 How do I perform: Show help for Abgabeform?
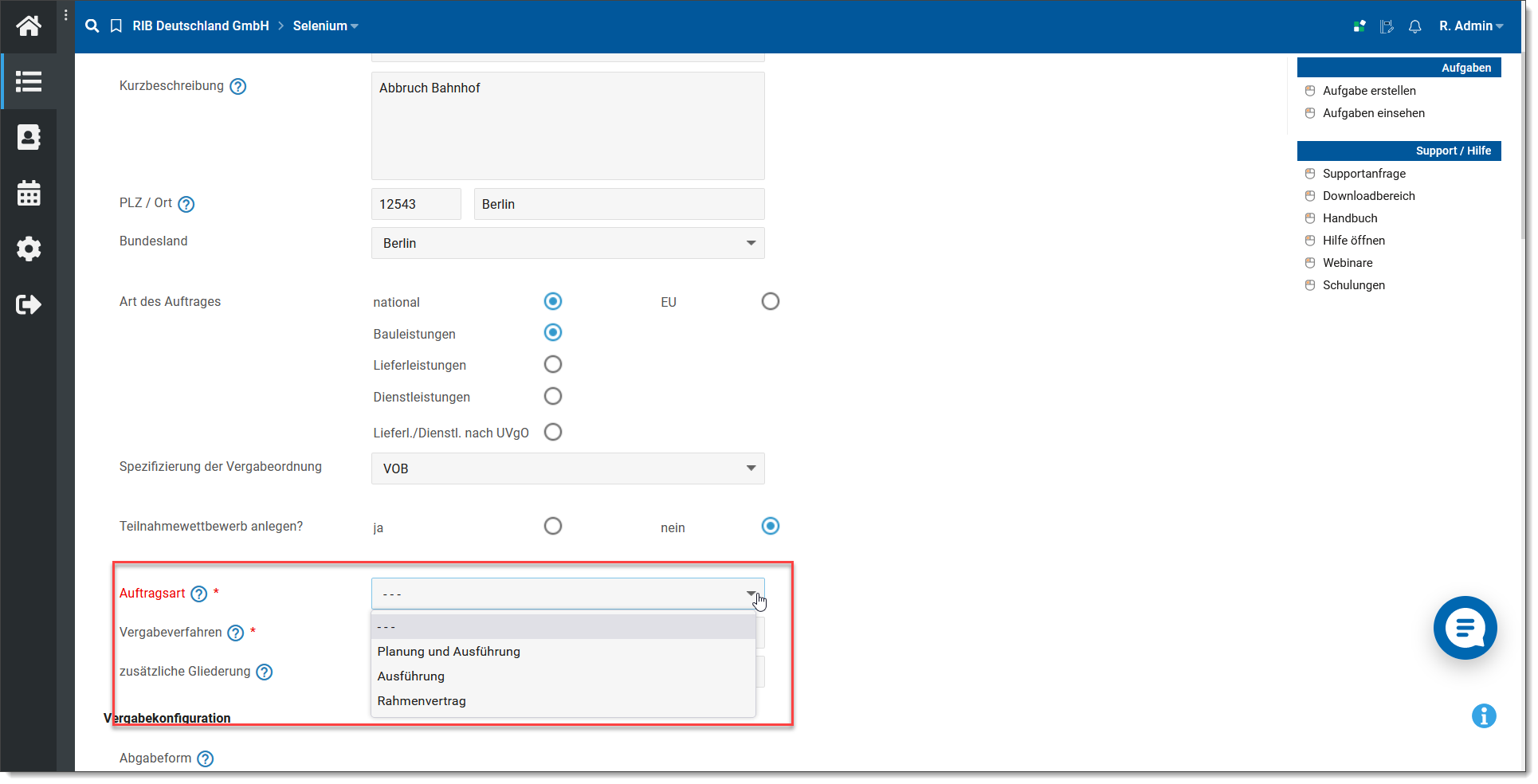206,759
